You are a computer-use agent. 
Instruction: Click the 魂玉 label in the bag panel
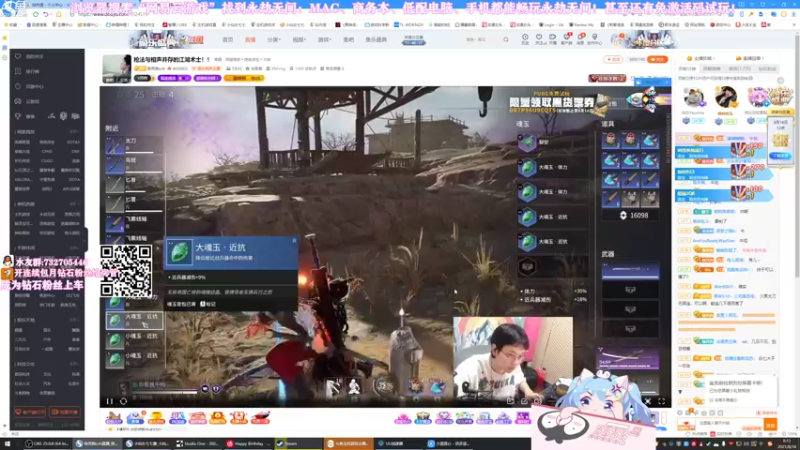[x=523, y=124]
